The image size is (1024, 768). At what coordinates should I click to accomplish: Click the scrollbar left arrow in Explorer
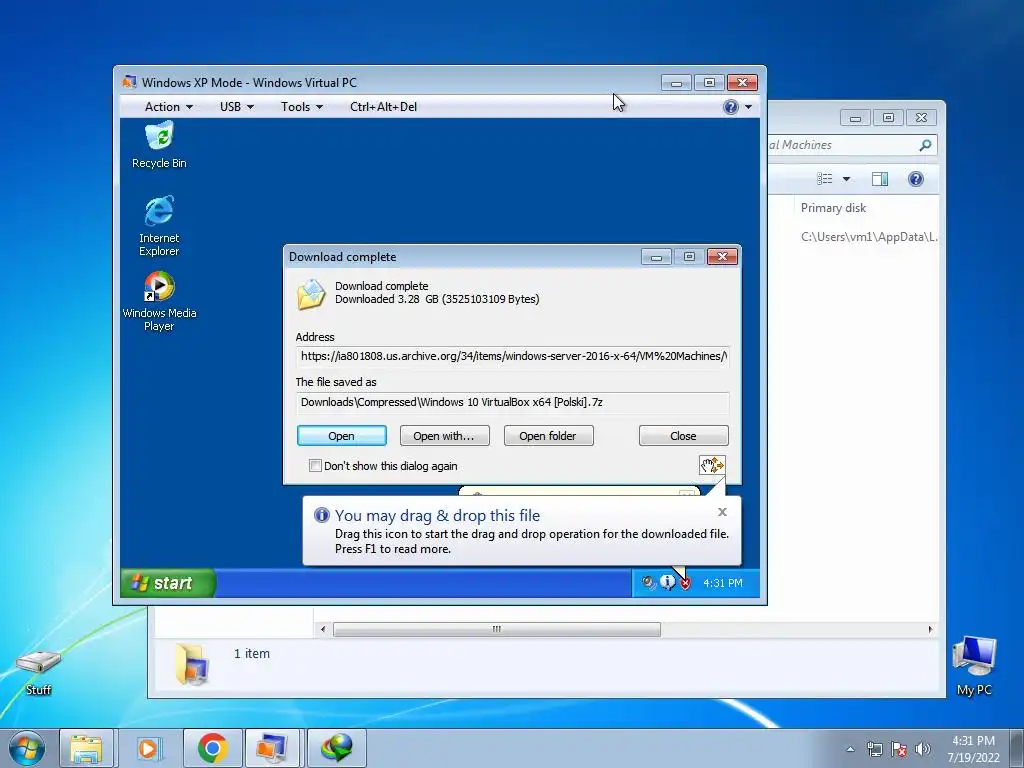pos(323,630)
